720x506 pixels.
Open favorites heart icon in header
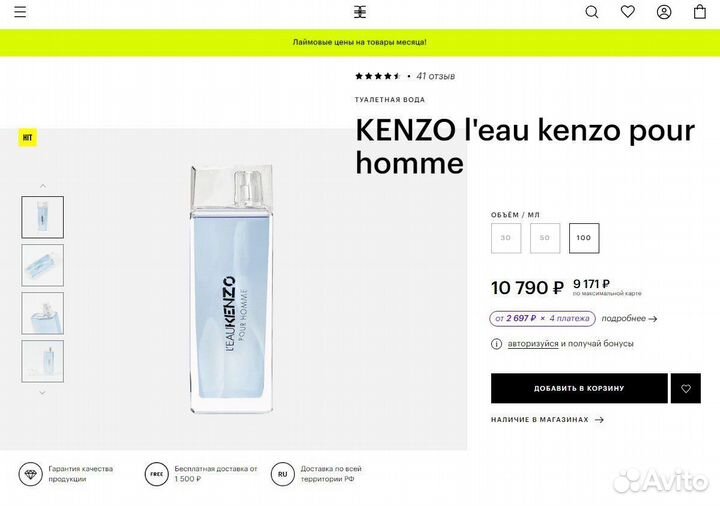coord(628,11)
